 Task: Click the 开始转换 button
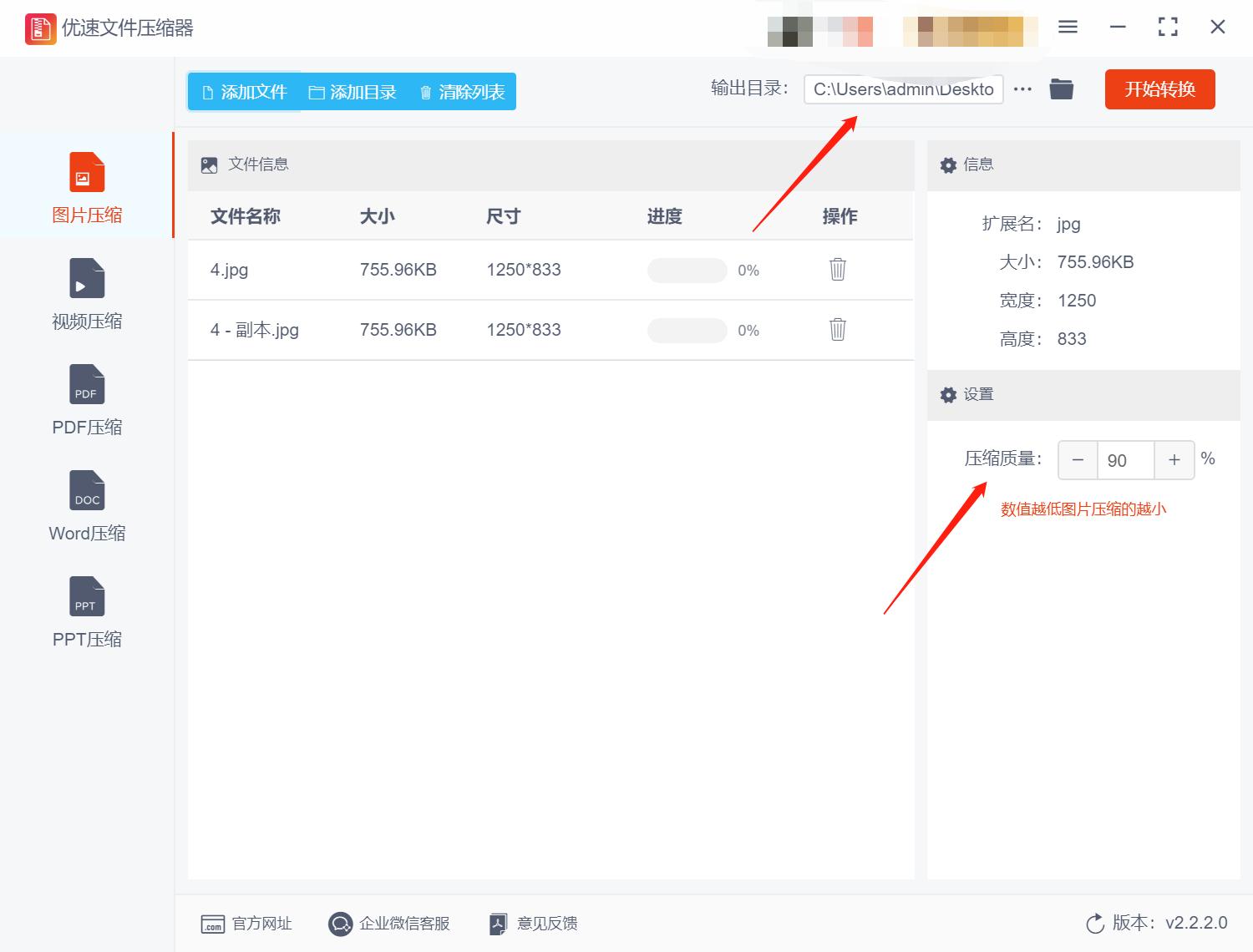[x=1159, y=89]
